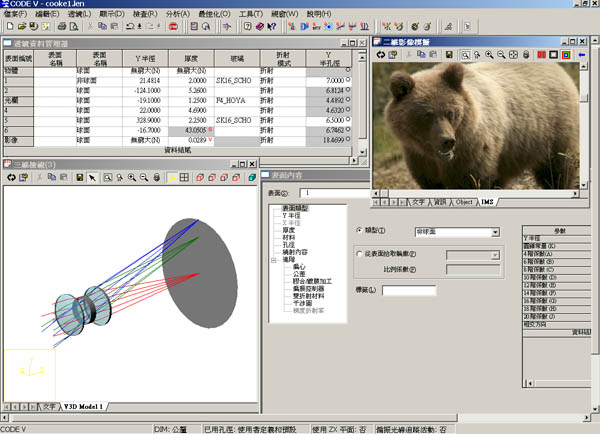Viewport: 600px width, 434px height.
Task: Open the 分析(A) menu
Action: coord(176,15)
